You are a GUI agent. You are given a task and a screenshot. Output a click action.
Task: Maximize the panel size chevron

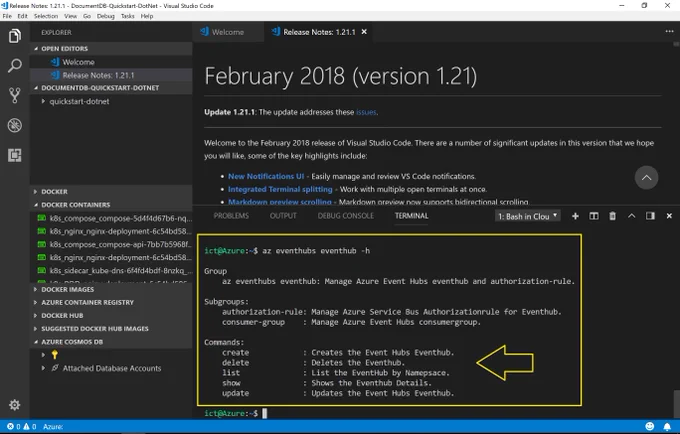point(631,216)
